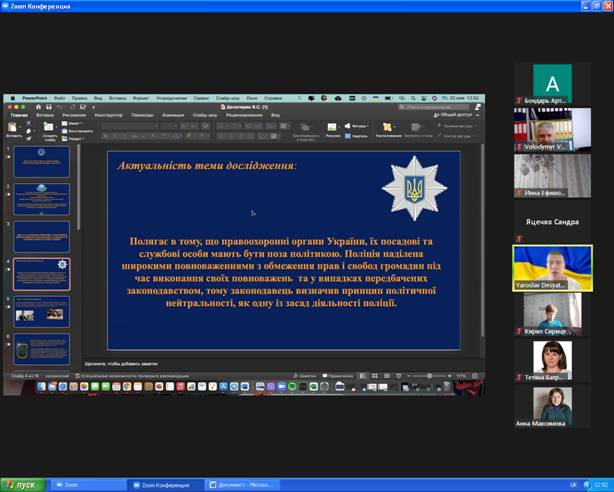Click the Windows пуск Start button

[x=23, y=485]
